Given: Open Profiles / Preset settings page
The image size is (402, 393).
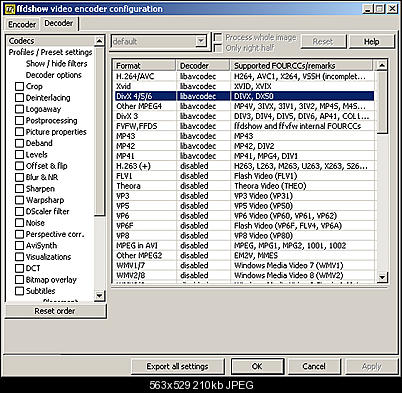Looking at the screenshot, I should pyautogui.click(x=51, y=52).
